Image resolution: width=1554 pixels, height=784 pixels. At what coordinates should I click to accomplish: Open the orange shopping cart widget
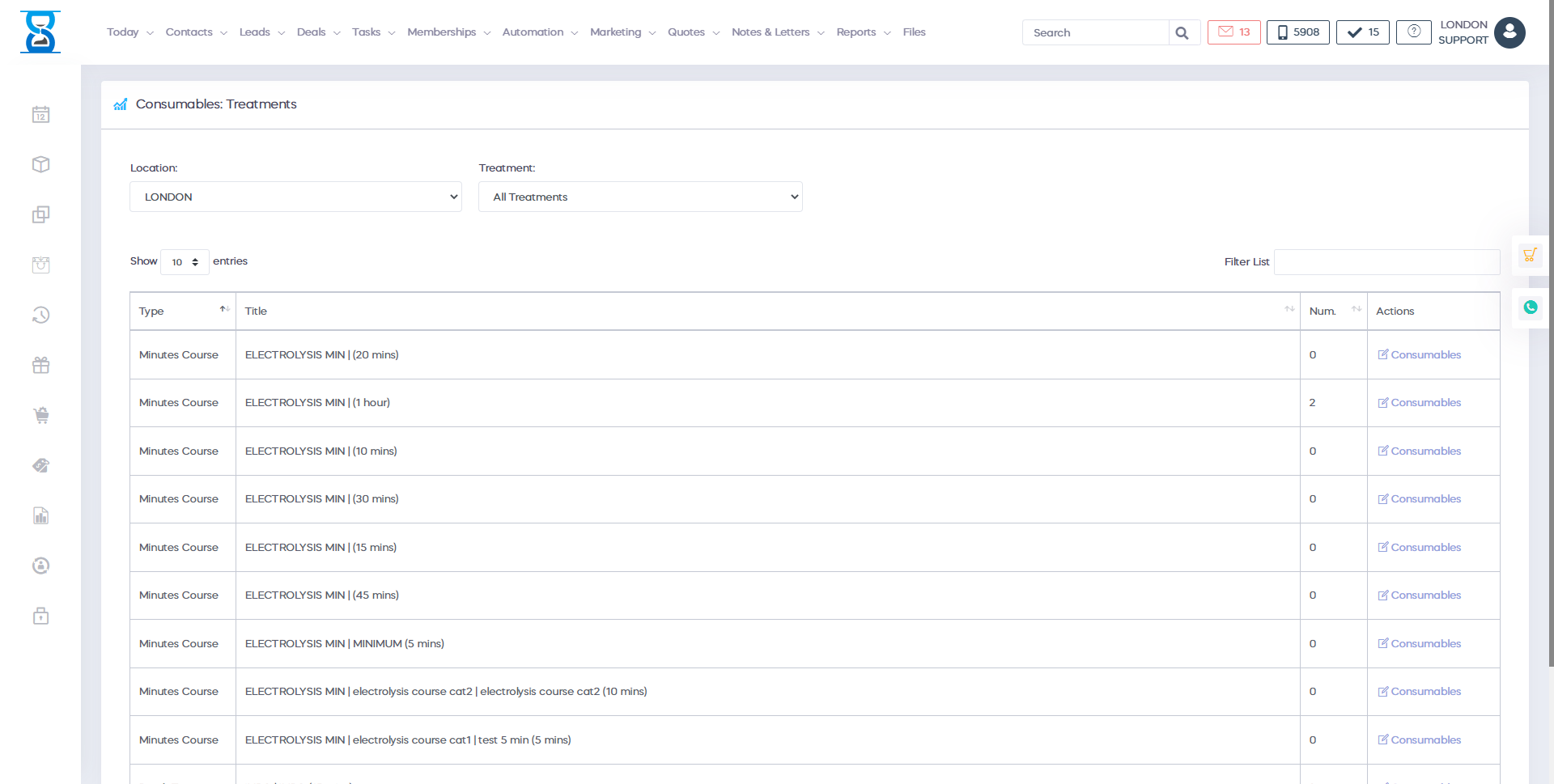click(x=1530, y=256)
